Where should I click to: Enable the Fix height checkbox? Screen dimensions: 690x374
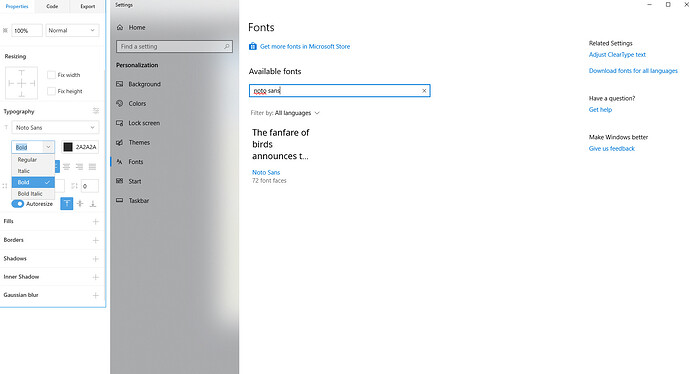(x=51, y=91)
